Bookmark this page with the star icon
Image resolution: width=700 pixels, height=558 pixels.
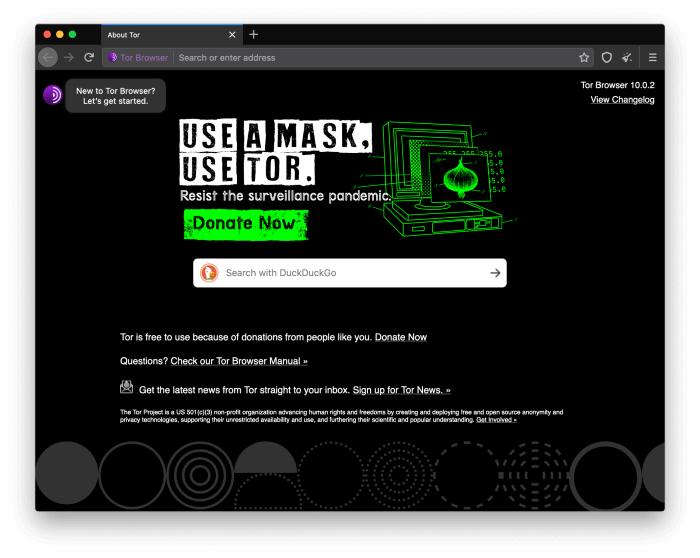coord(584,58)
